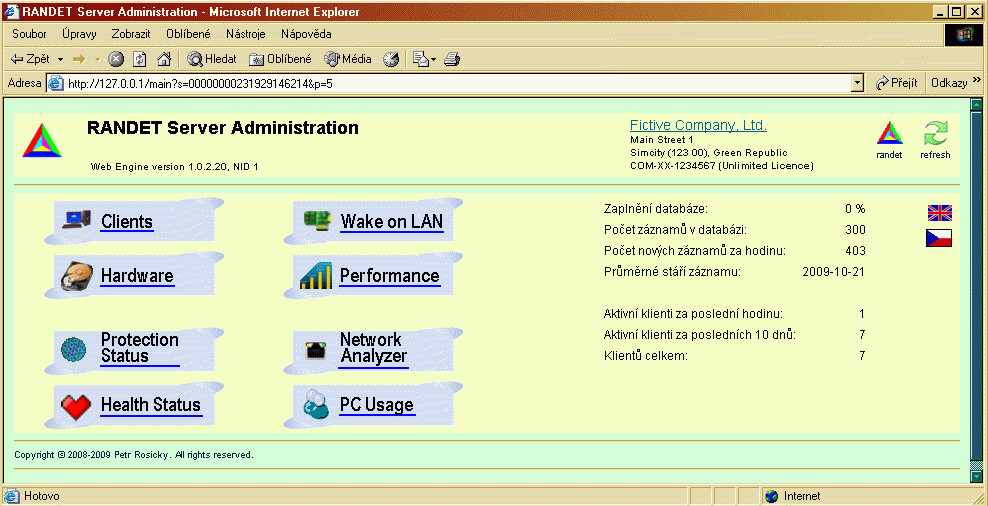Open the Úpravy menu

(x=79, y=34)
